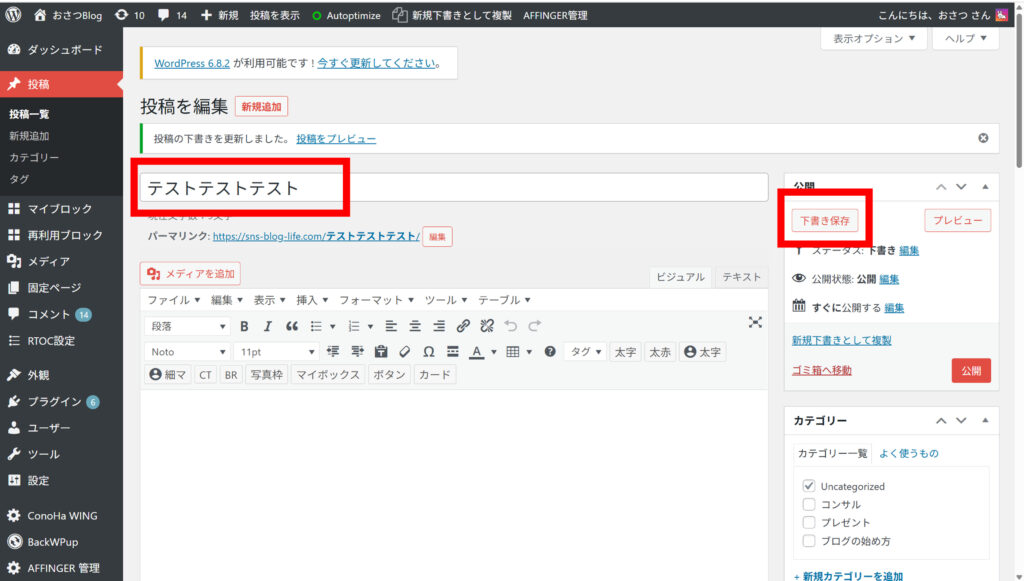Switch to よく使うもの category tab
The width and height of the screenshot is (1024, 581).
tap(908, 453)
